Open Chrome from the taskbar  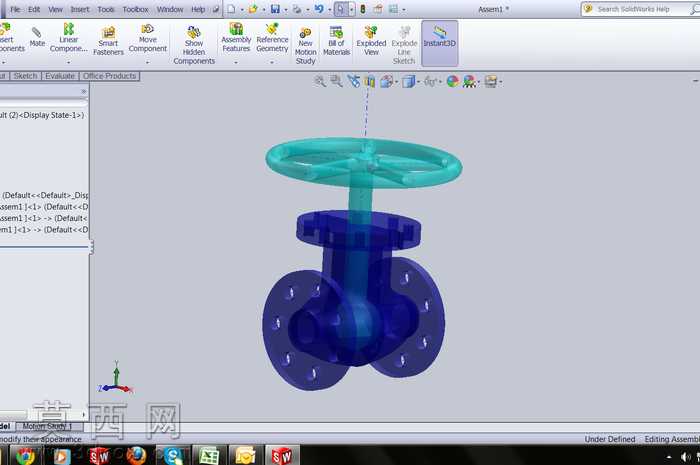(25, 456)
